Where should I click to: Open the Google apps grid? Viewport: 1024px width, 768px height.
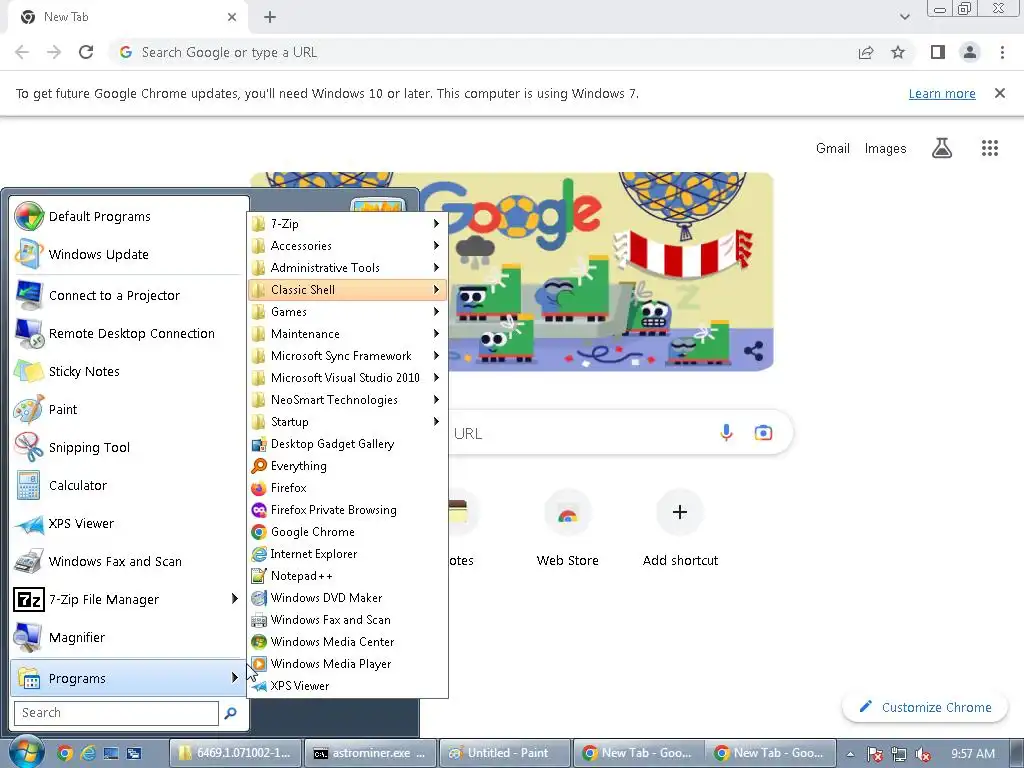(989, 148)
